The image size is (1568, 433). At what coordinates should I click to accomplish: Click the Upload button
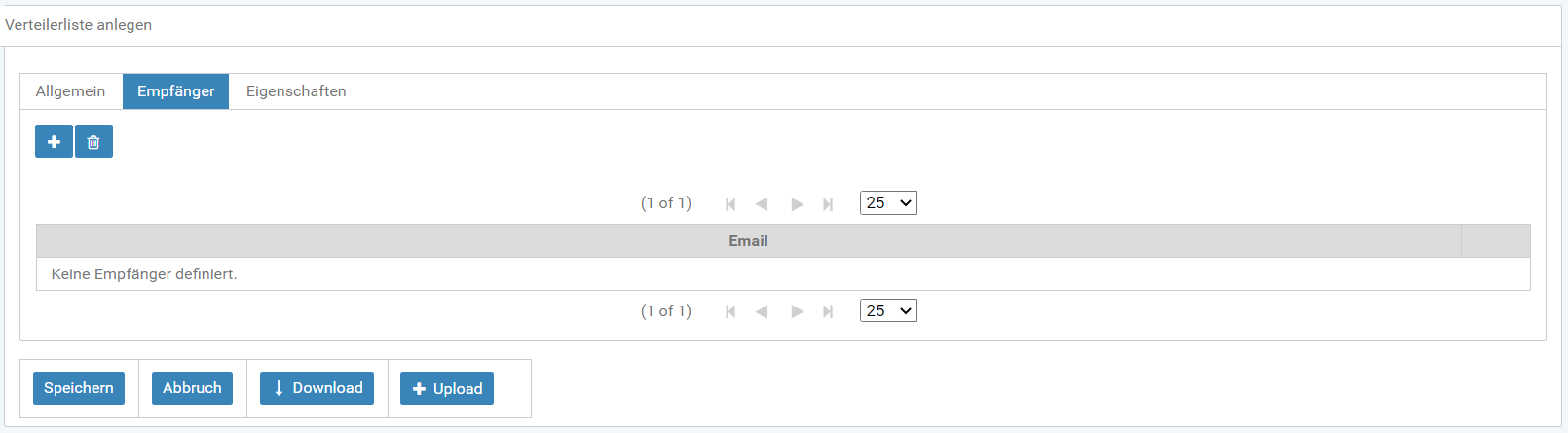pyautogui.click(x=447, y=388)
